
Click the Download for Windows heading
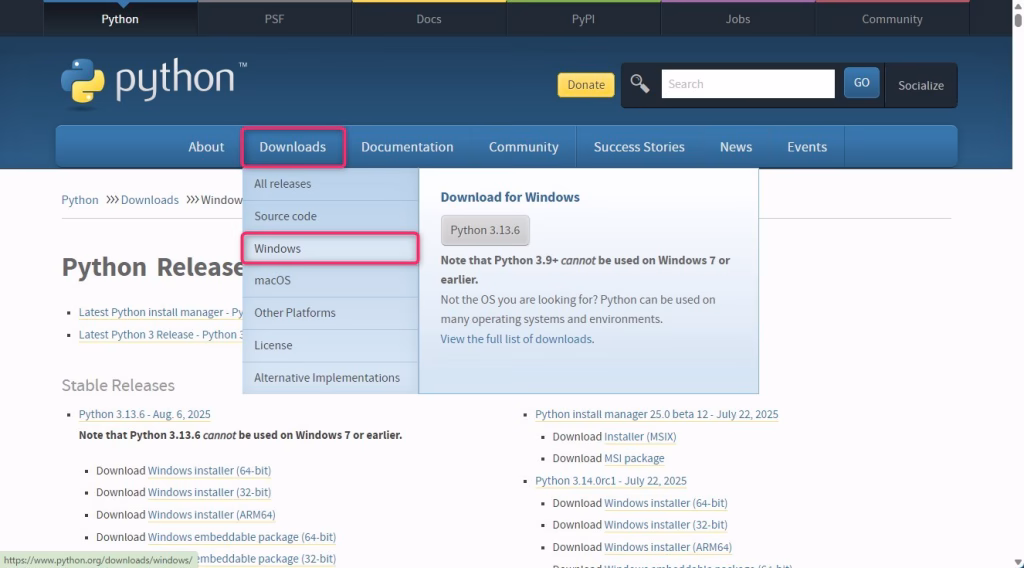point(510,197)
